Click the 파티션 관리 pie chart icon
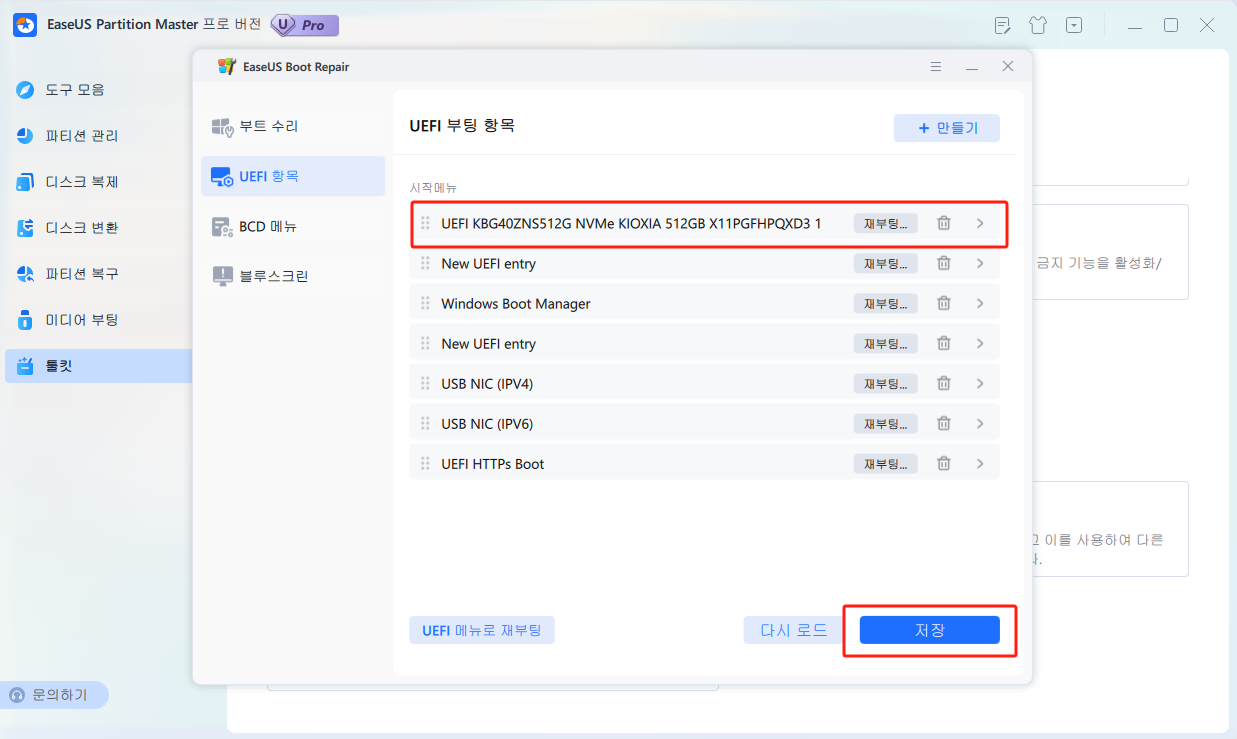This screenshot has height=739, width=1237. click(x=25, y=135)
